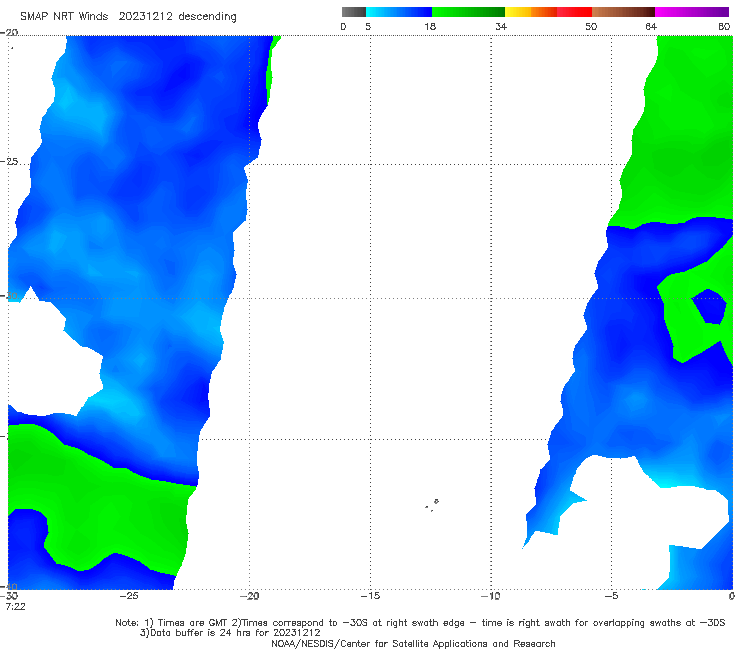Click the note line starting "Note: 1) Times are GMT"
The image size is (740, 650).
[x=420, y=623]
